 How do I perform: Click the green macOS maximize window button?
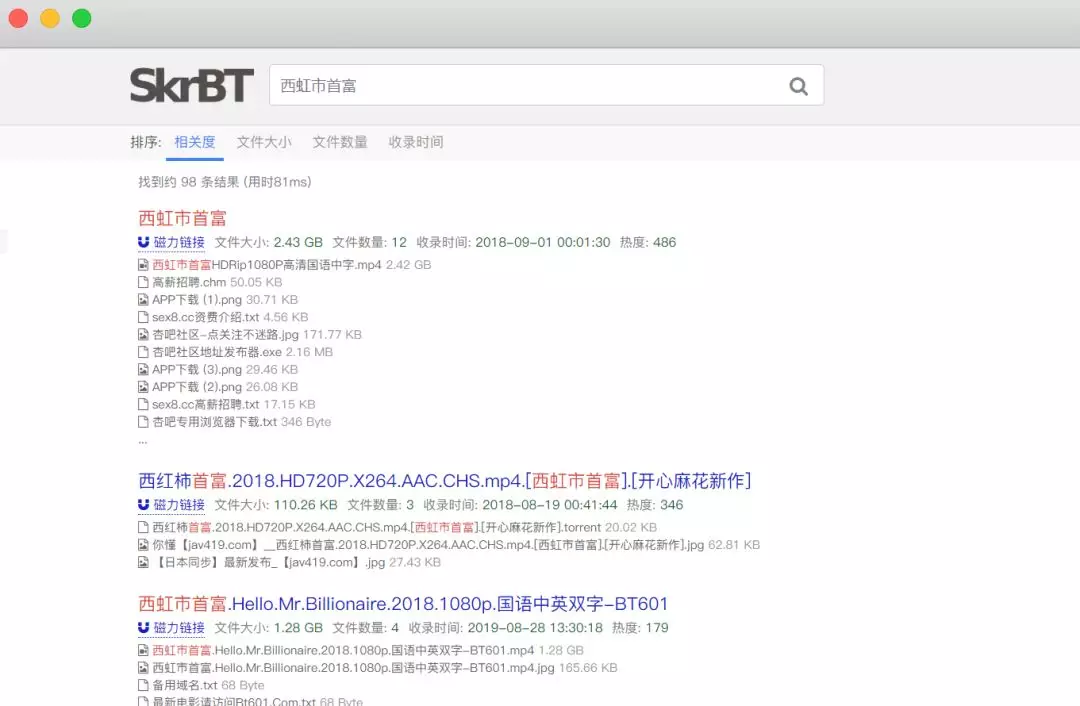(x=81, y=19)
